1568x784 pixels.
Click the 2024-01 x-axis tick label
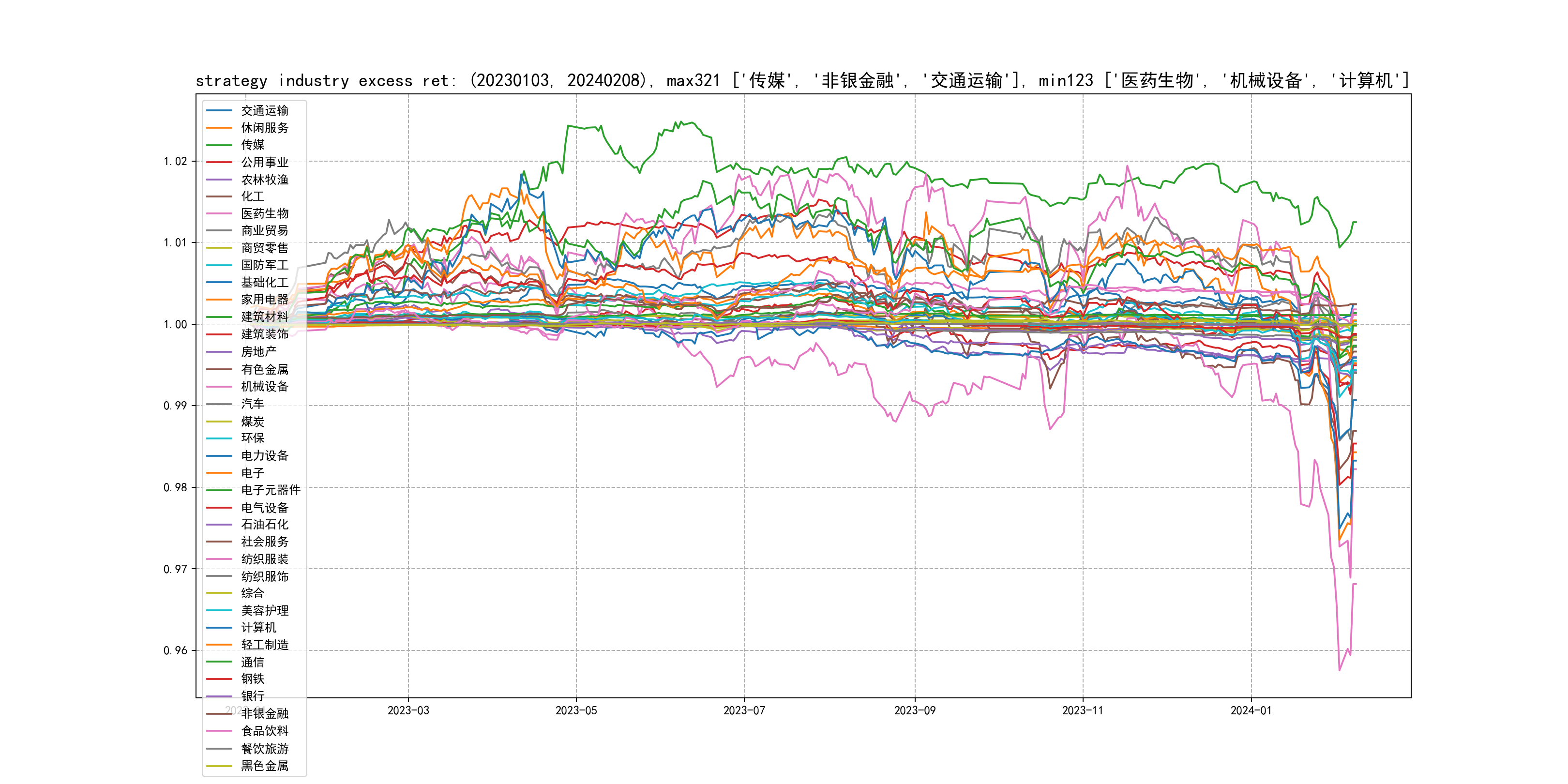[x=1251, y=710]
